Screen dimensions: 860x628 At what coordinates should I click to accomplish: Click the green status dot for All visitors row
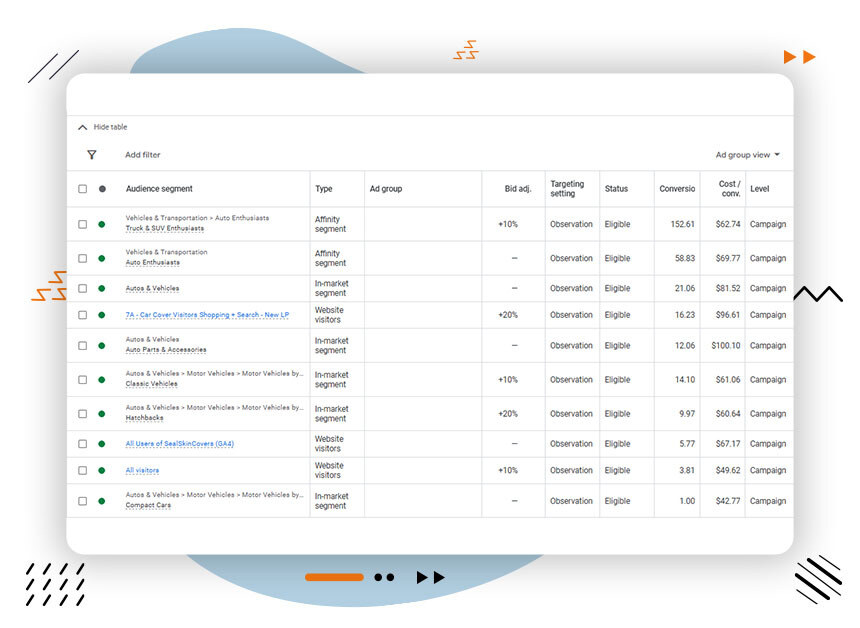tap(102, 470)
